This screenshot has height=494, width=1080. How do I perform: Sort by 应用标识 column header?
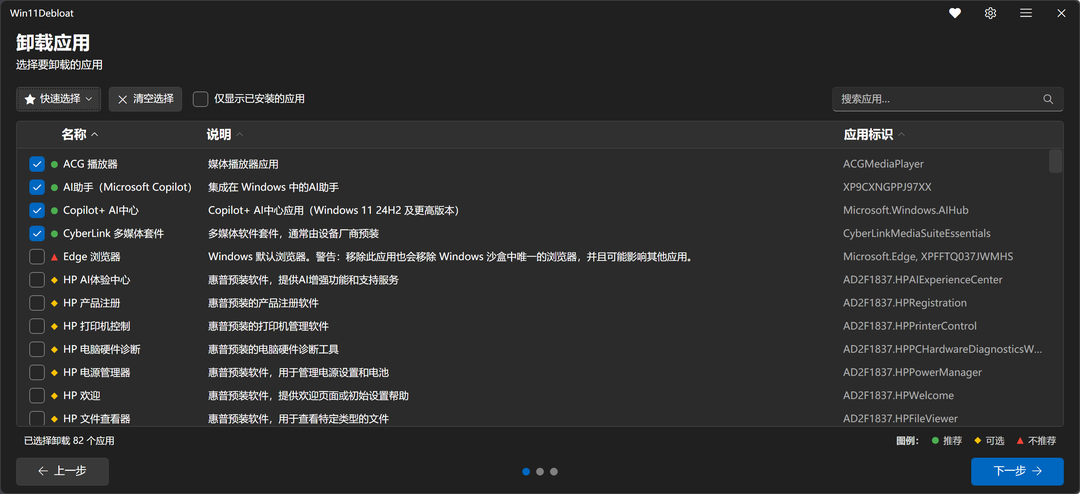click(x=874, y=134)
